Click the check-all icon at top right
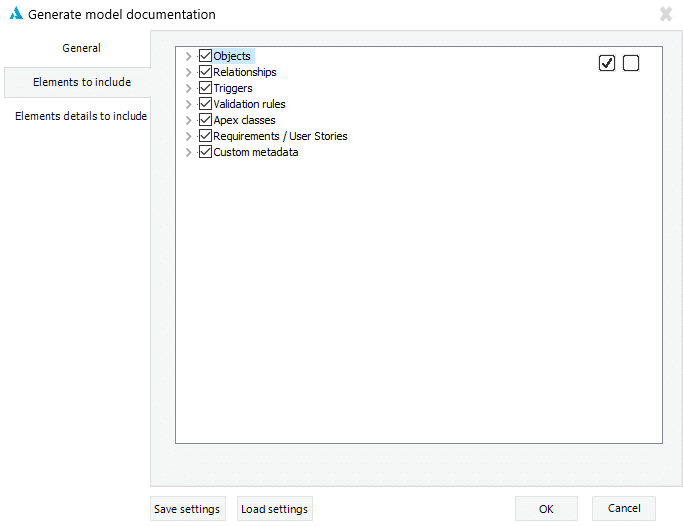Viewport: 683px width, 527px height. point(607,64)
